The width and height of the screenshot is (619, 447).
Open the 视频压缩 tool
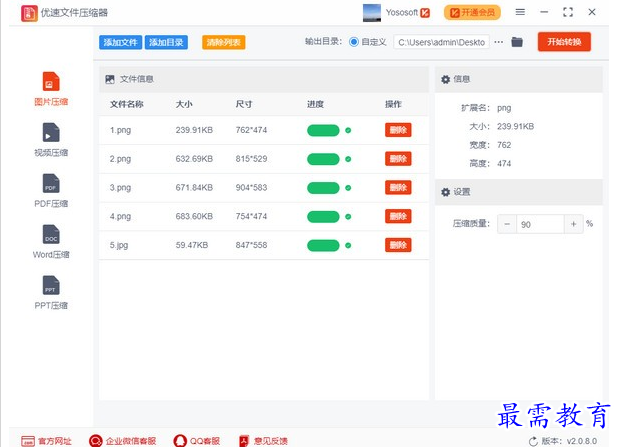tap(50, 139)
